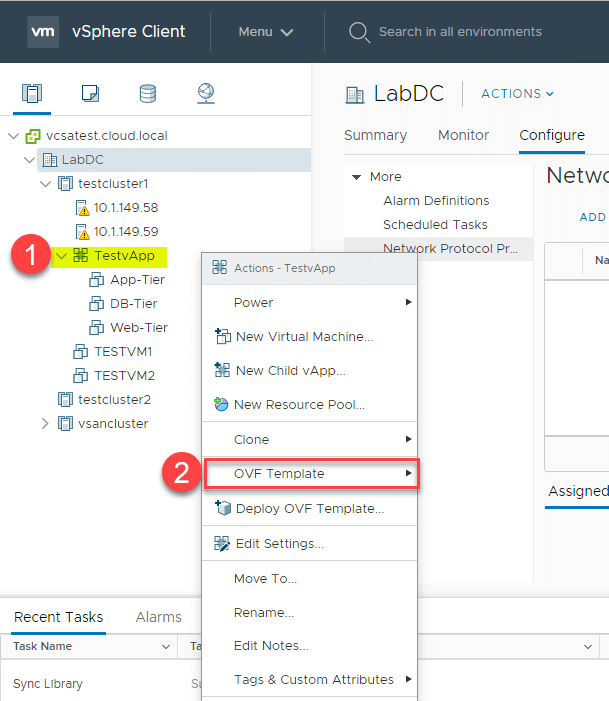Switch to the Recent Tasks tab
The height and width of the screenshot is (701, 609).
coord(59,617)
